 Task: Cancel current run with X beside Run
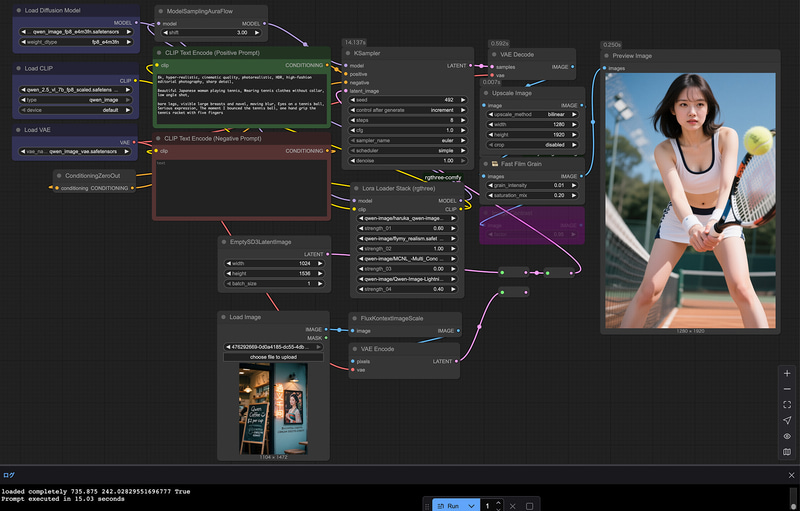tap(512, 506)
